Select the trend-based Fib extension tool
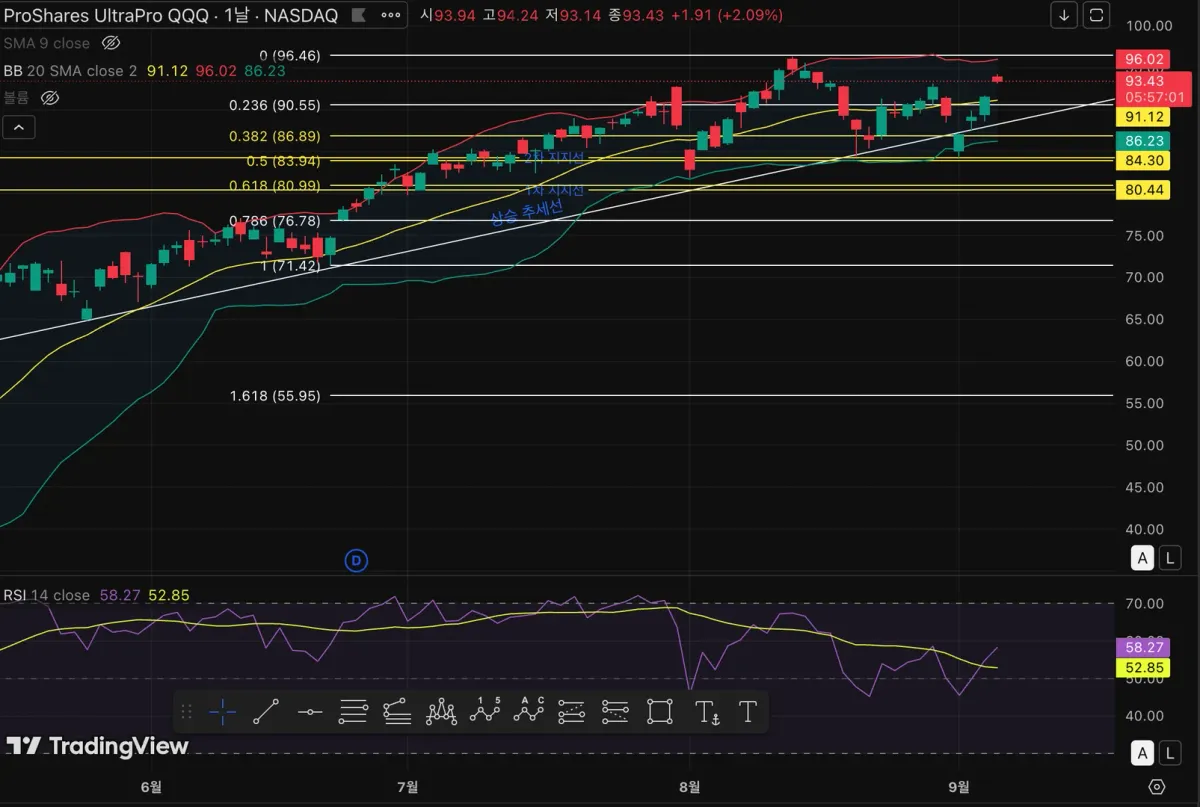Viewport: 1200px width, 807px height. (x=397, y=712)
